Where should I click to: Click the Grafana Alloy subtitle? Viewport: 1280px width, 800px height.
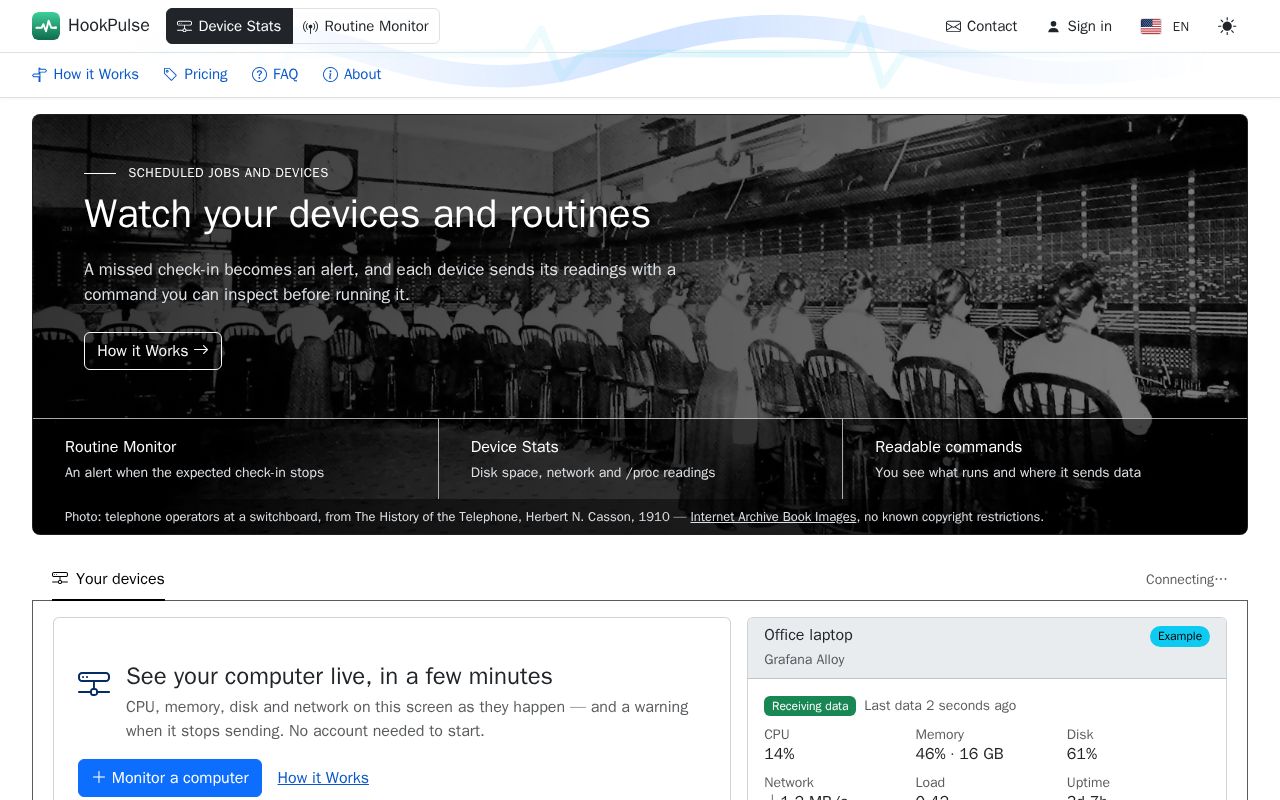tap(804, 660)
